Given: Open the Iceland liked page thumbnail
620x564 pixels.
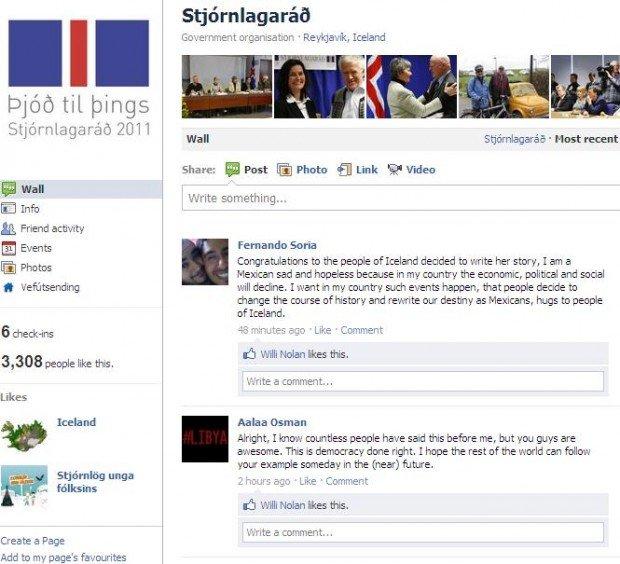Looking at the screenshot, I should pos(24,435).
